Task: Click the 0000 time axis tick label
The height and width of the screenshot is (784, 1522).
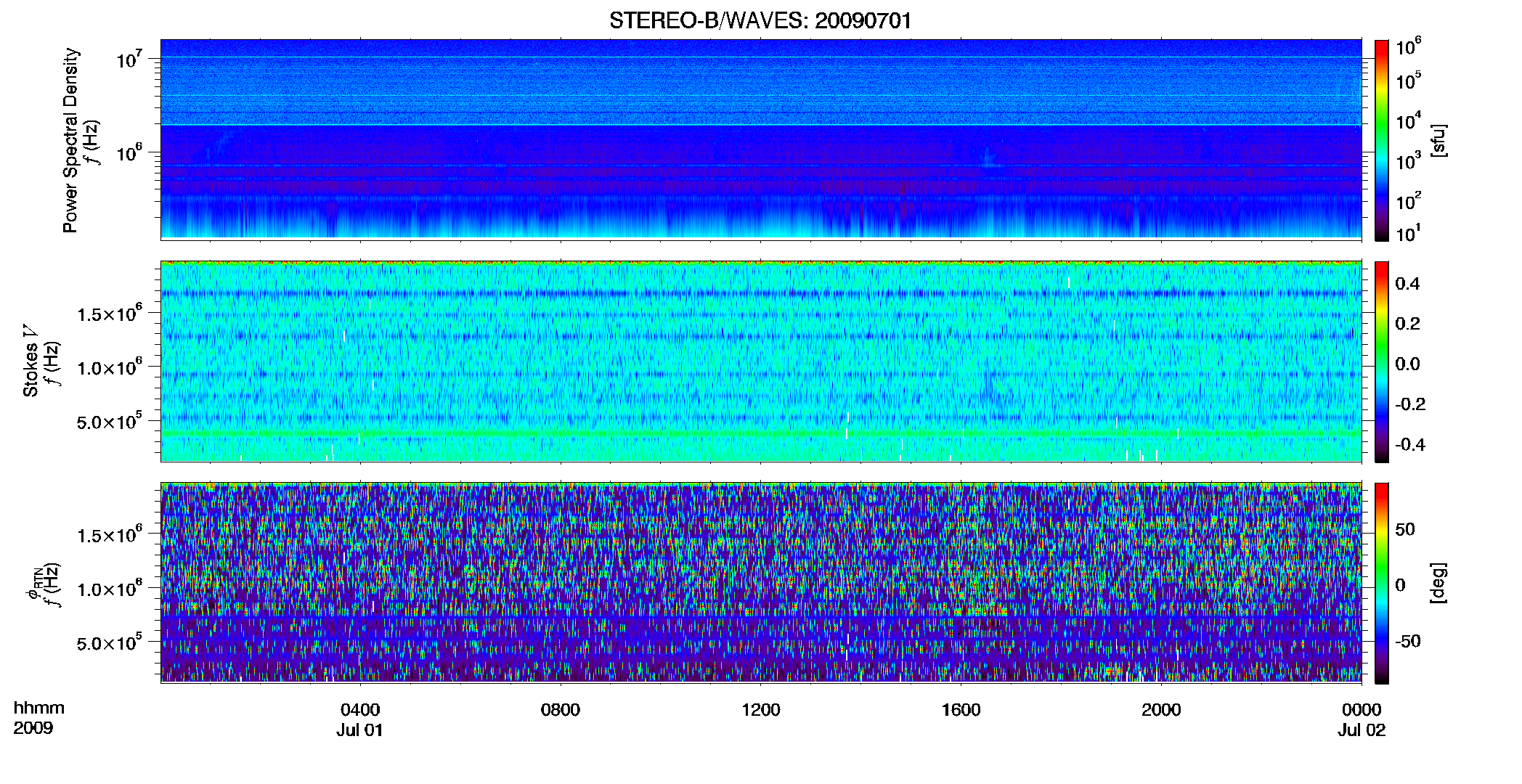Action: tap(1362, 710)
